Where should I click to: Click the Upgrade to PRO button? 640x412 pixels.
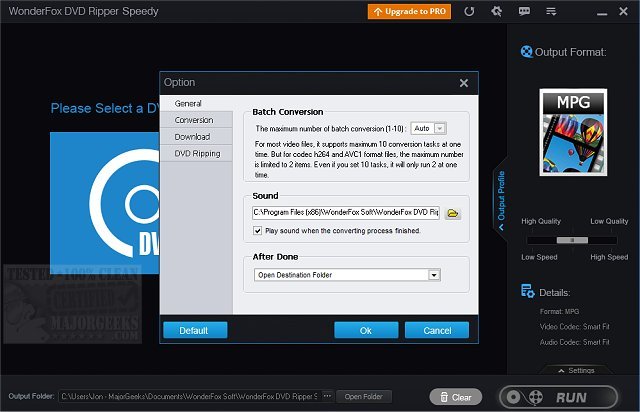409,11
